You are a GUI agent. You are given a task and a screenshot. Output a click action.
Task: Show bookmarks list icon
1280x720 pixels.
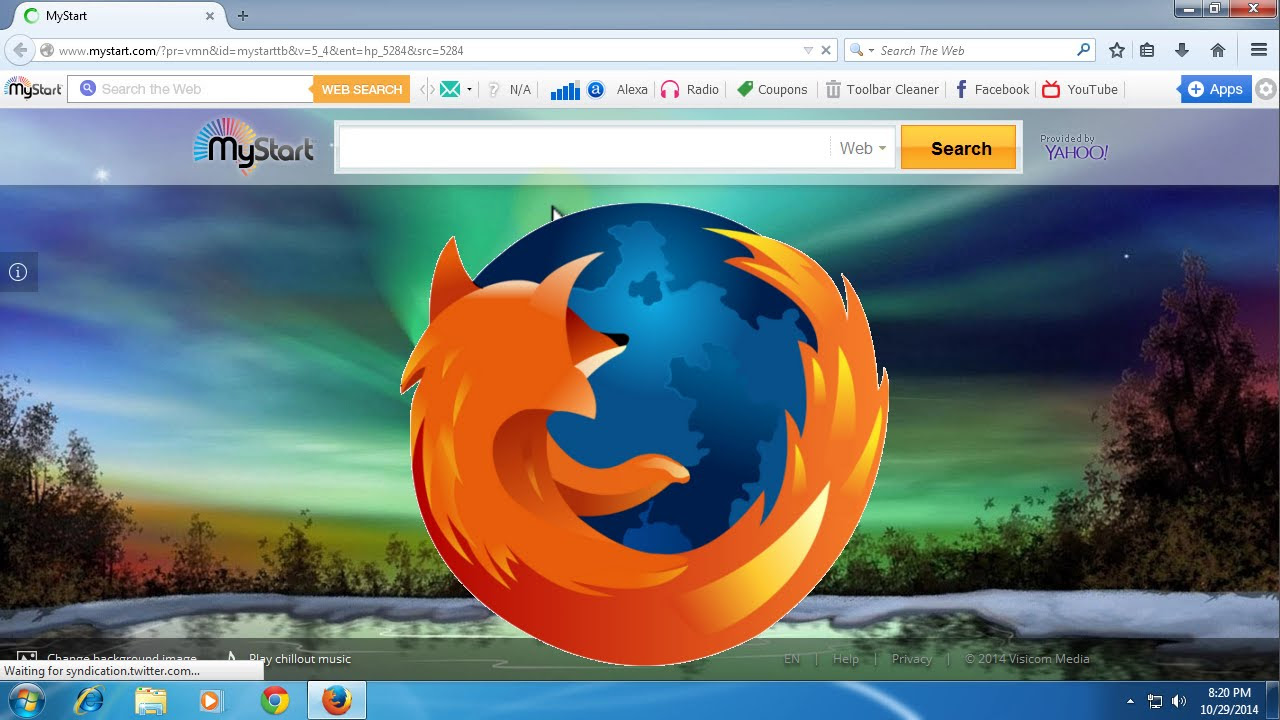pyautogui.click(x=1148, y=50)
